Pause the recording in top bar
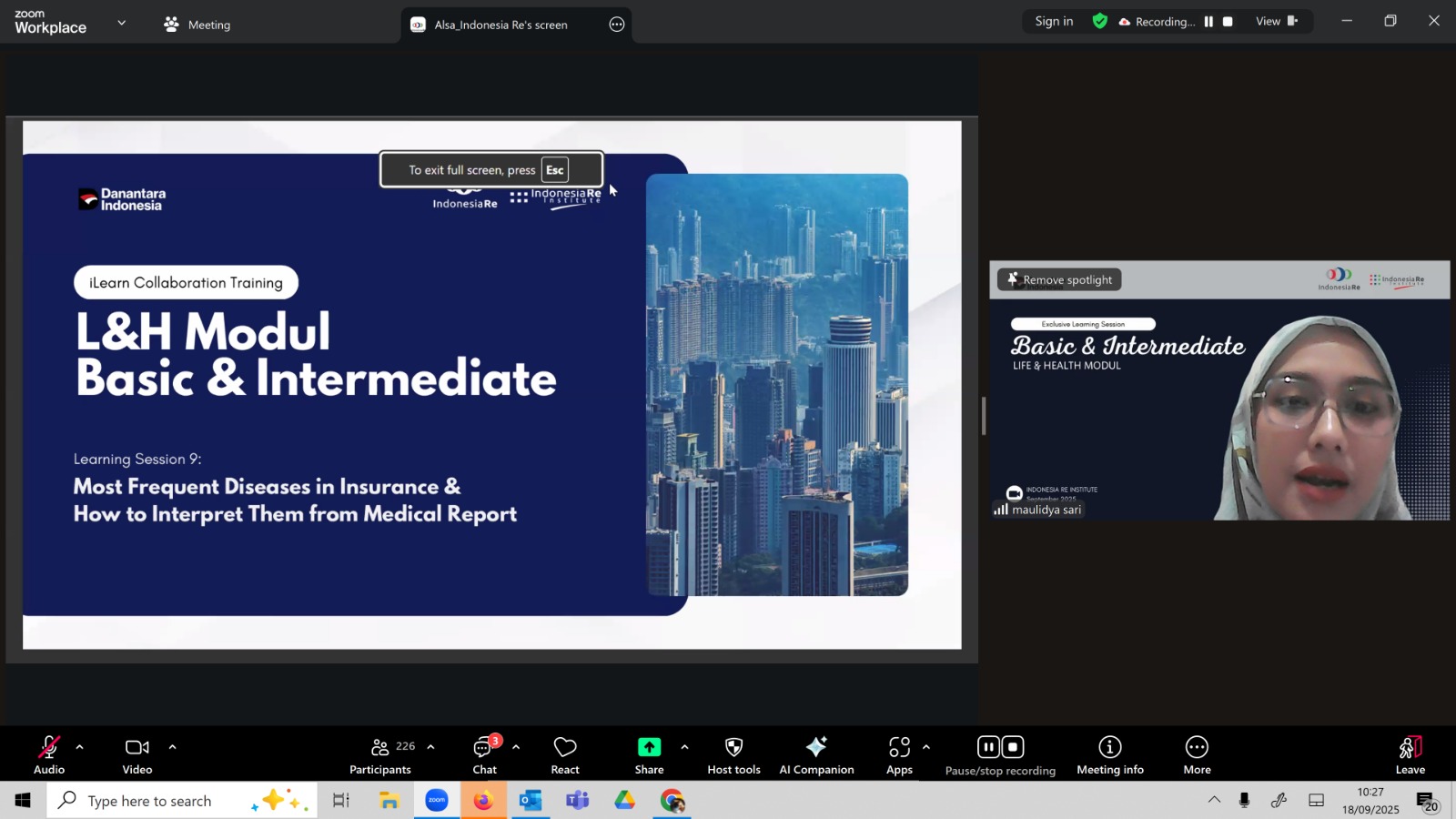The image size is (1456, 819). 1208,22
